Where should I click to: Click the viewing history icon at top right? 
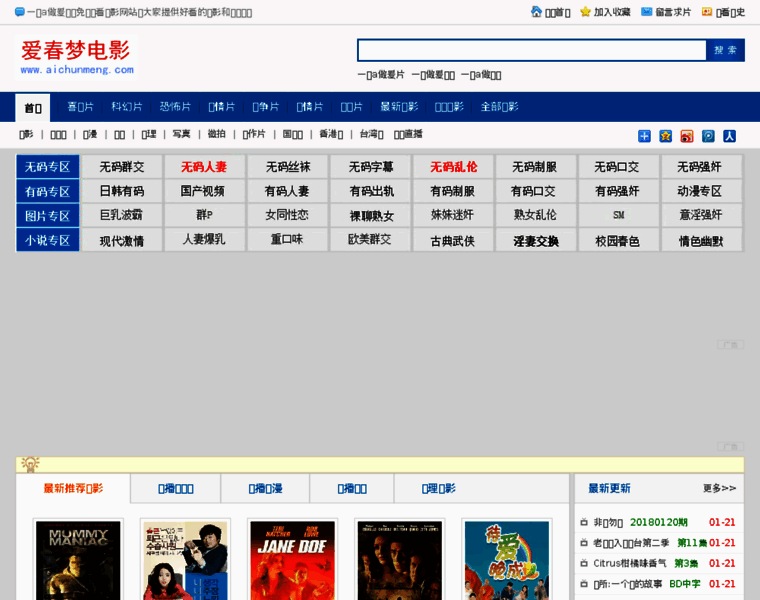click(x=707, y=12)
